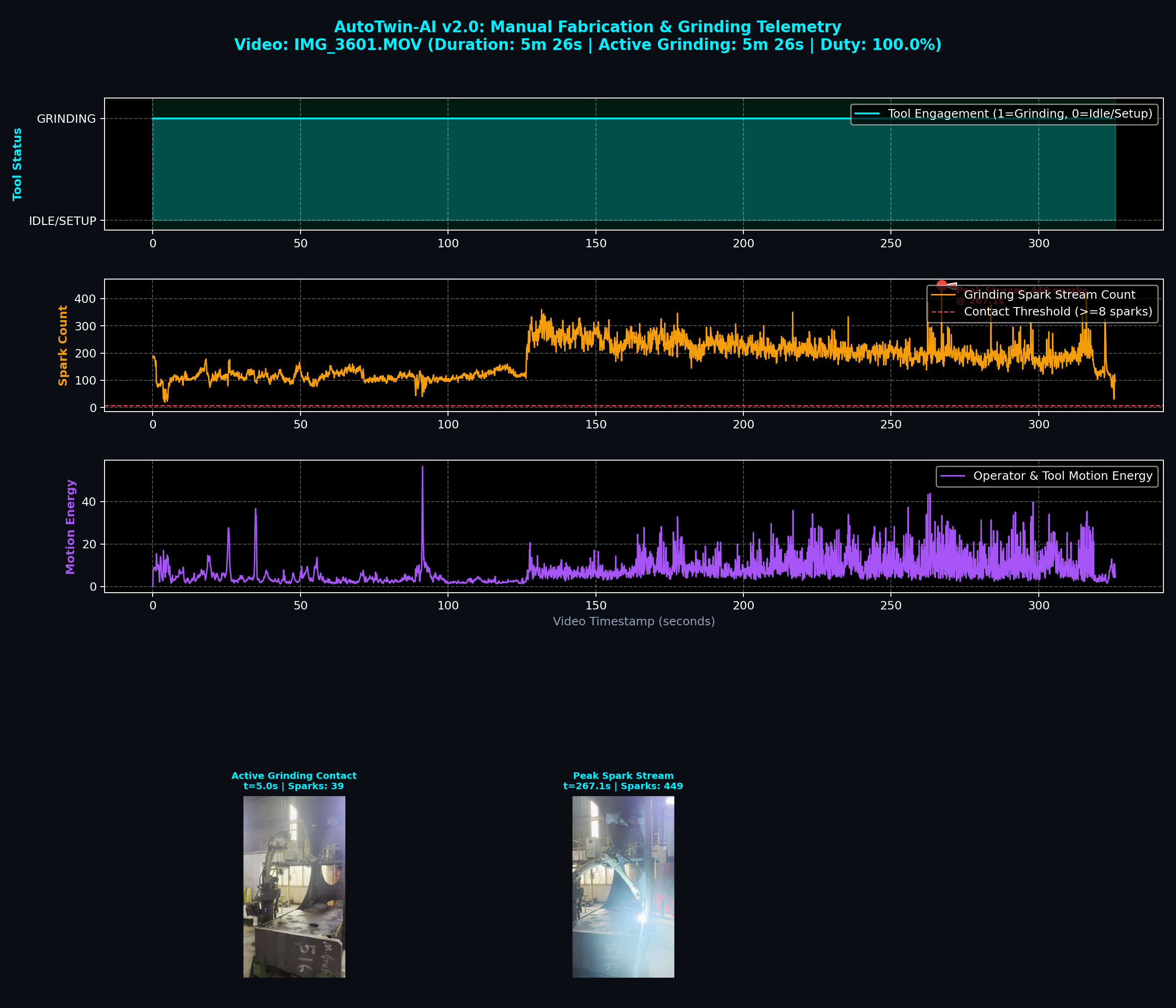
Task: Click the Grinding Spark Stream Count legend entry
Action: [1033, 294]
